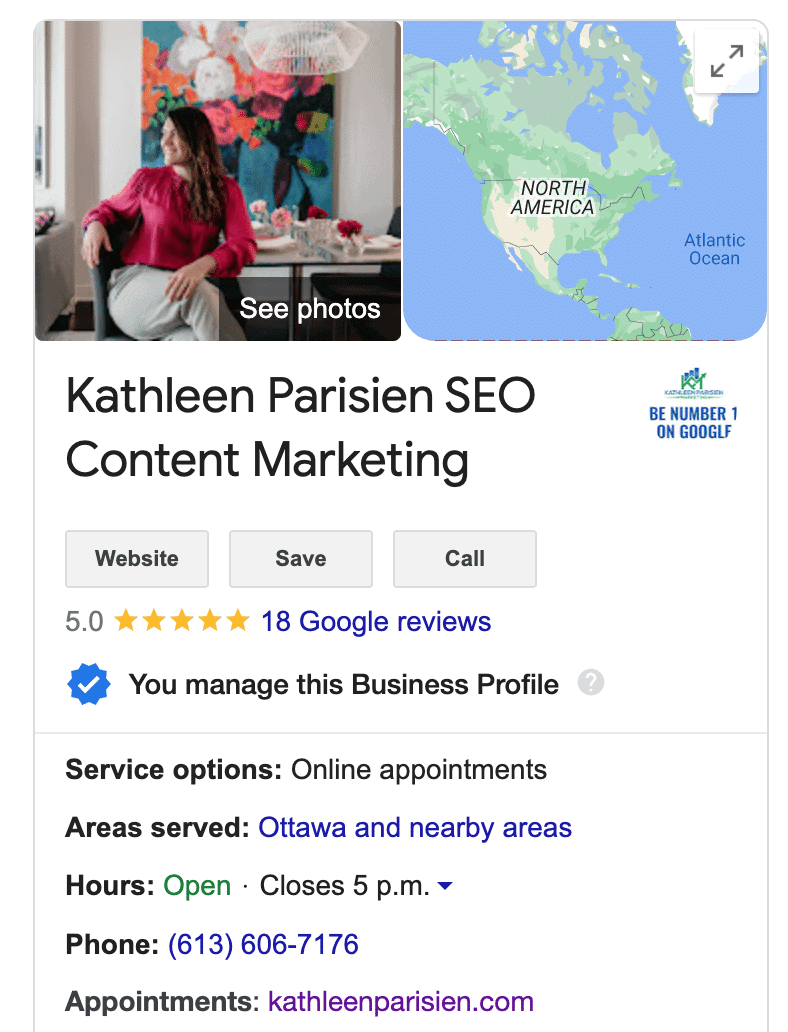Click the five gold stars rating
This screenshot has height=1032, width=788.
point(182,621)
